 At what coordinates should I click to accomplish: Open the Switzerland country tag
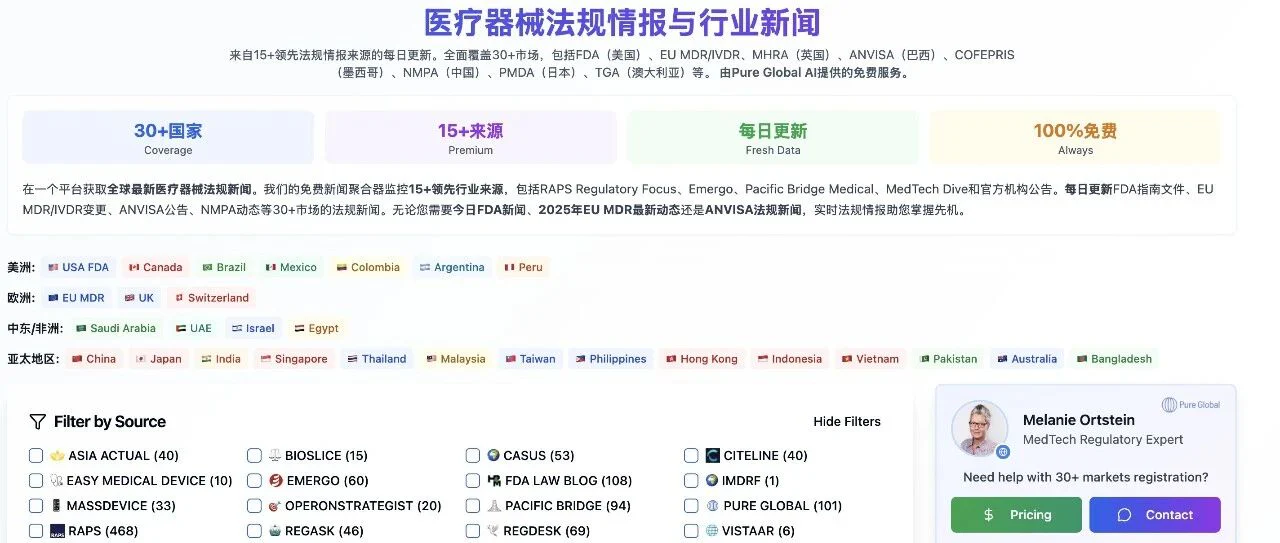(x=211, y=298)
